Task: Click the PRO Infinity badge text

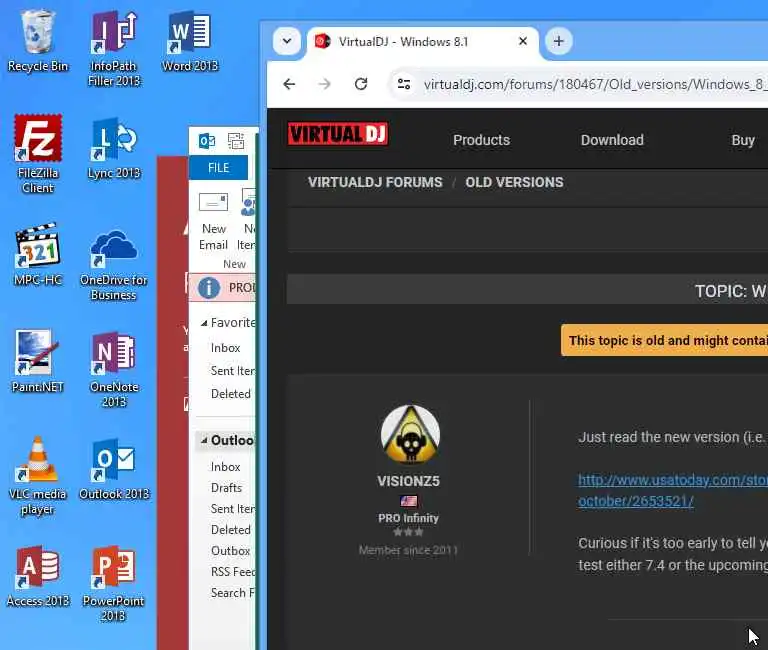Action: [x=408, y=518]
